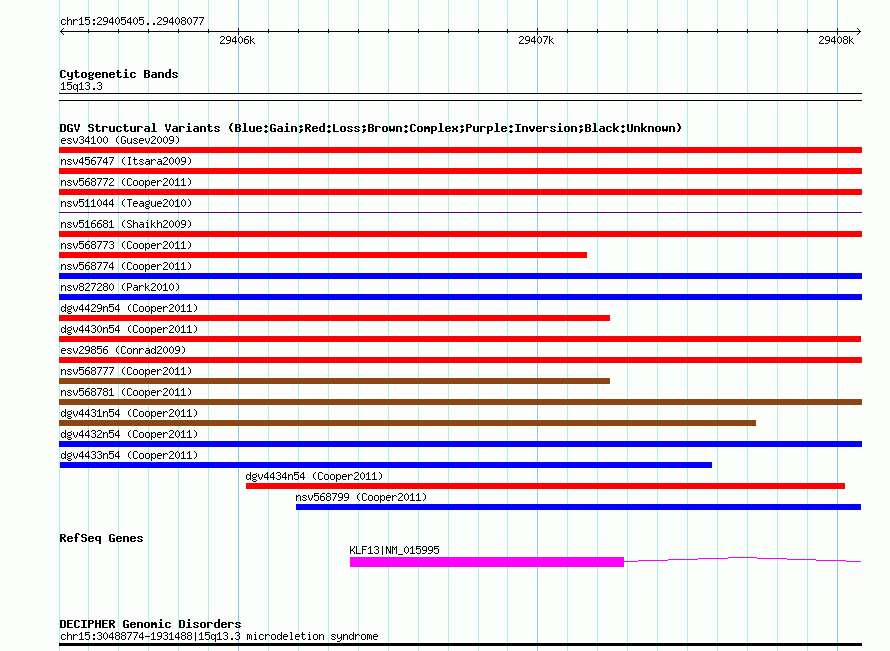
Task: Click the 29407k ruler position label
Action: point(536,40)
